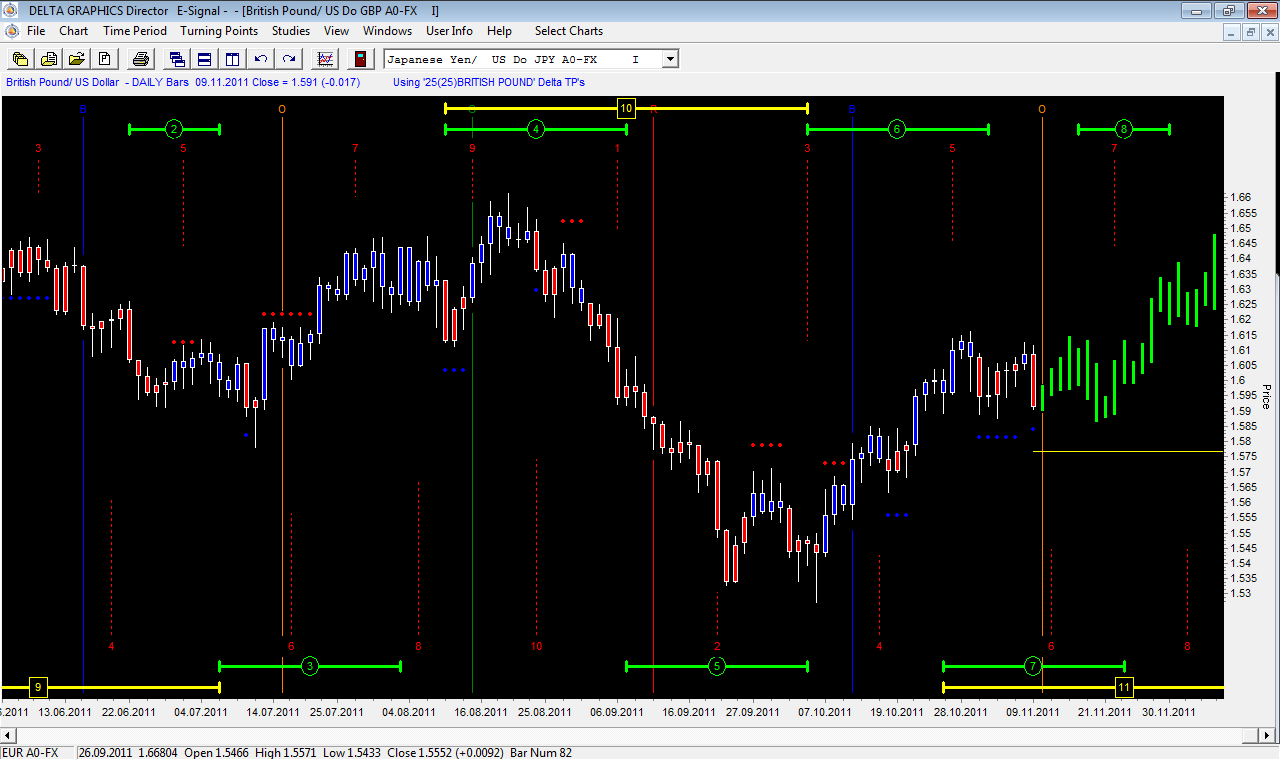Click the undo arrow toolbar icon

[x=261, y=59]
